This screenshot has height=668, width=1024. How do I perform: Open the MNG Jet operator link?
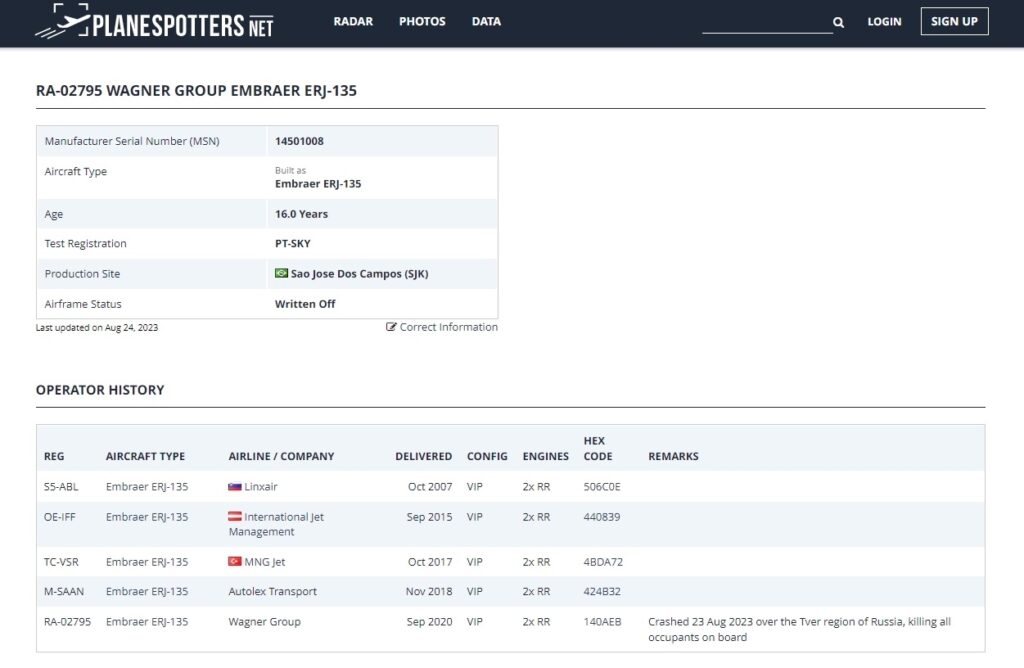[x=265, y=562]
